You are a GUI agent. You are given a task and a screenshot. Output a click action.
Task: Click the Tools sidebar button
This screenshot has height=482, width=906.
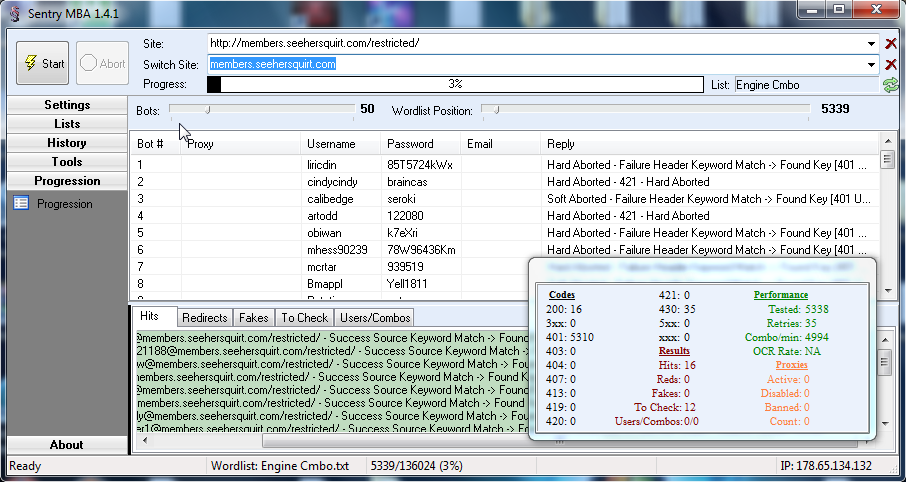67,162
